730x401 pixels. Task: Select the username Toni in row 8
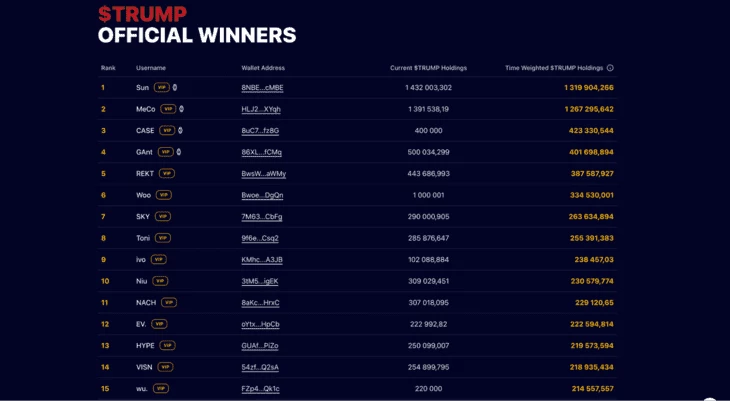click(143, 238)
